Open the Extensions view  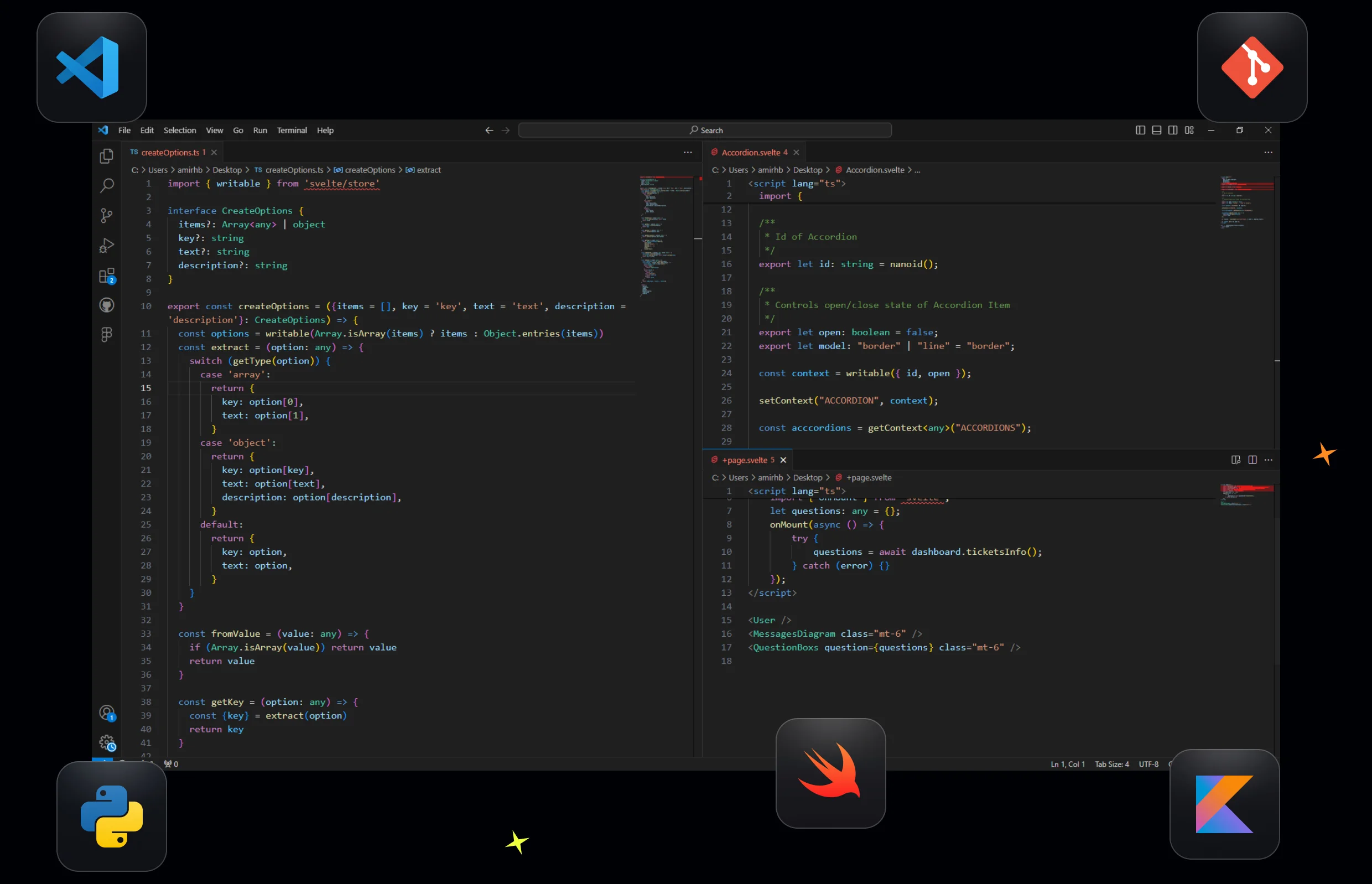pos(107,275)
